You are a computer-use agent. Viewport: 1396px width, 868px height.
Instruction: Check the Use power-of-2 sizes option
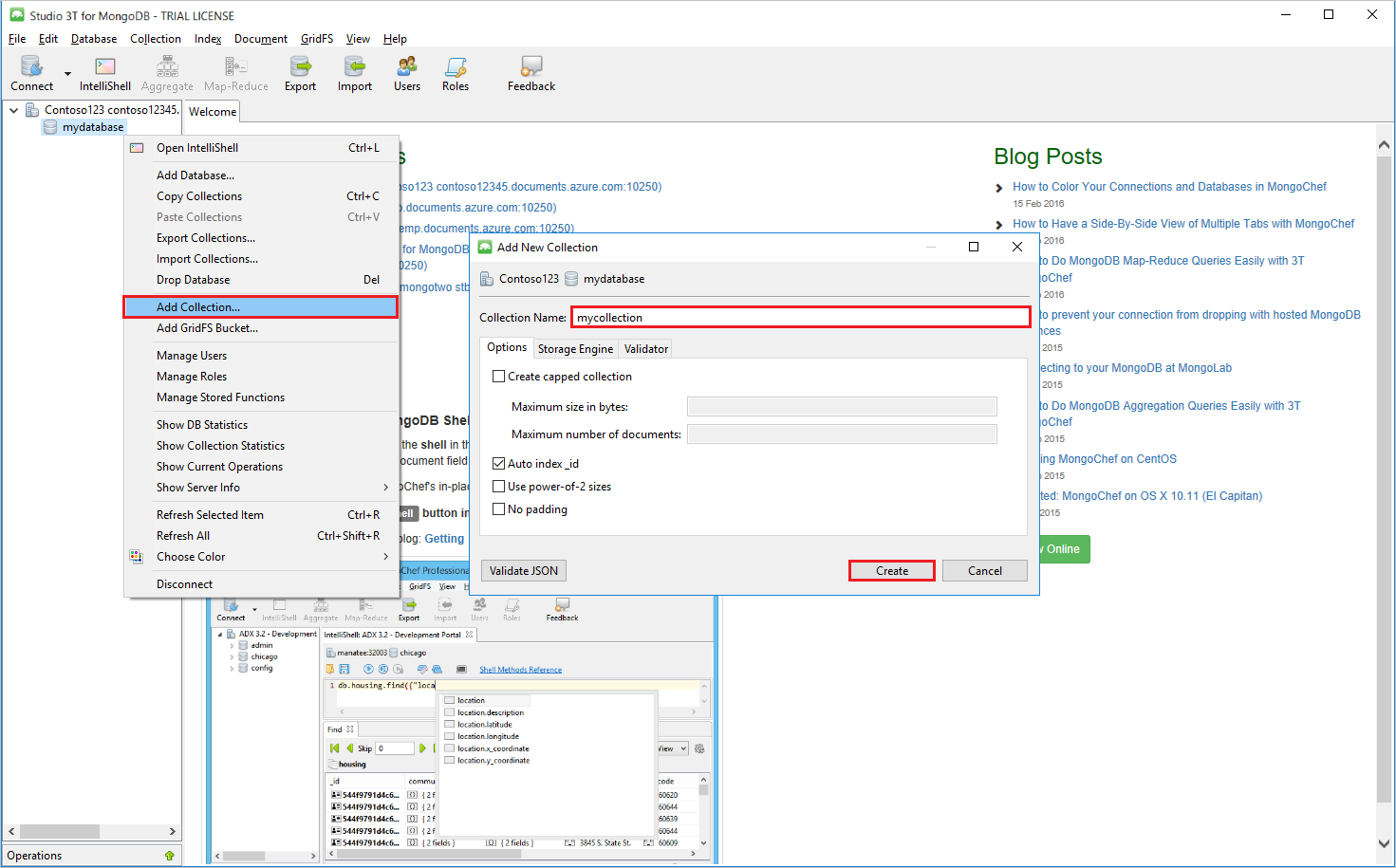click(x=498, y=486)
